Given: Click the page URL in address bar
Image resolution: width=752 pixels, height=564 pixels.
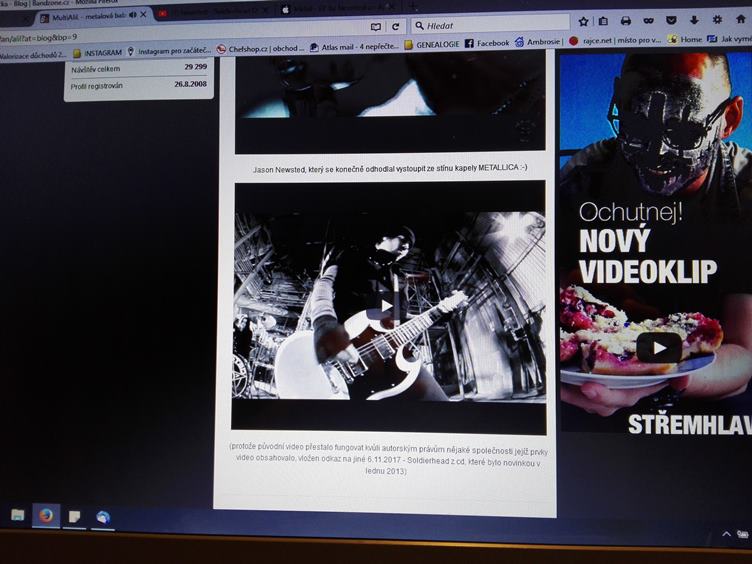Looking at the screenshot, I should point(38,37).
